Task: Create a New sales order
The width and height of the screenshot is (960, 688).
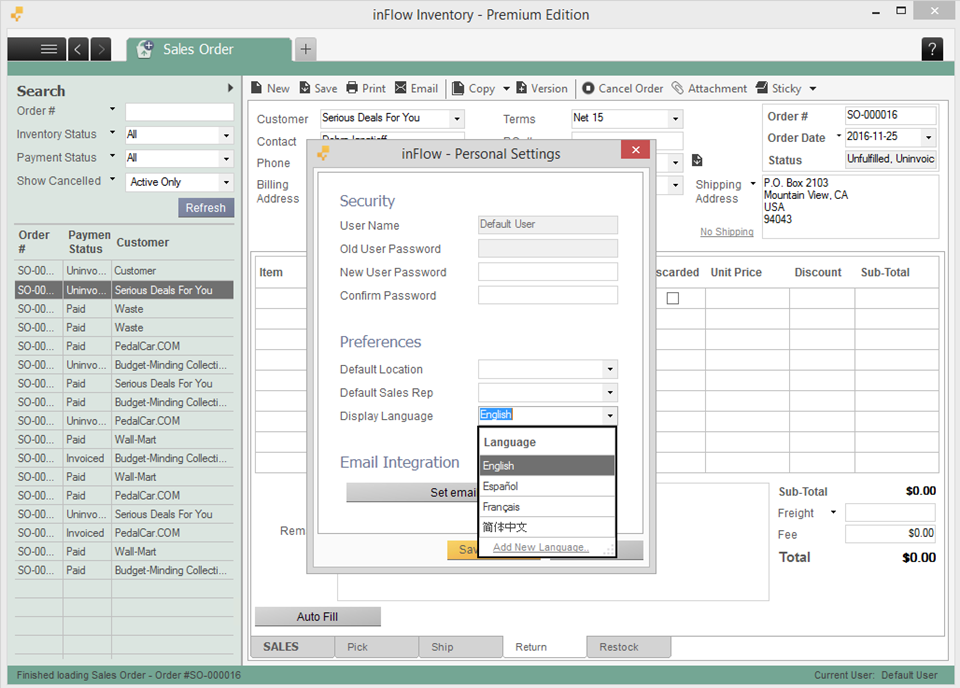Action: point(270,88)
